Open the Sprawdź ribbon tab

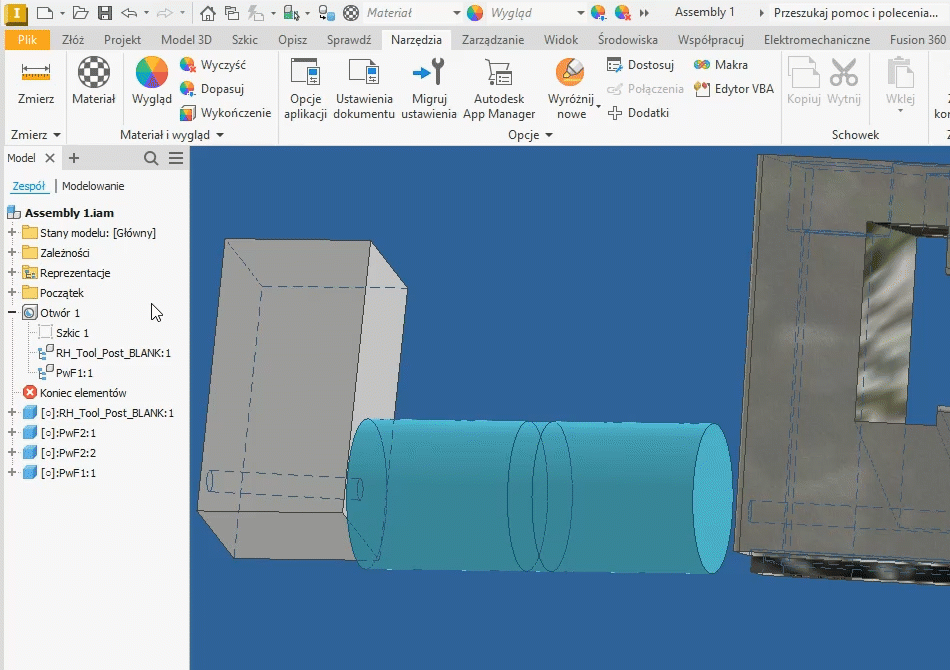[x=349, y=40]
